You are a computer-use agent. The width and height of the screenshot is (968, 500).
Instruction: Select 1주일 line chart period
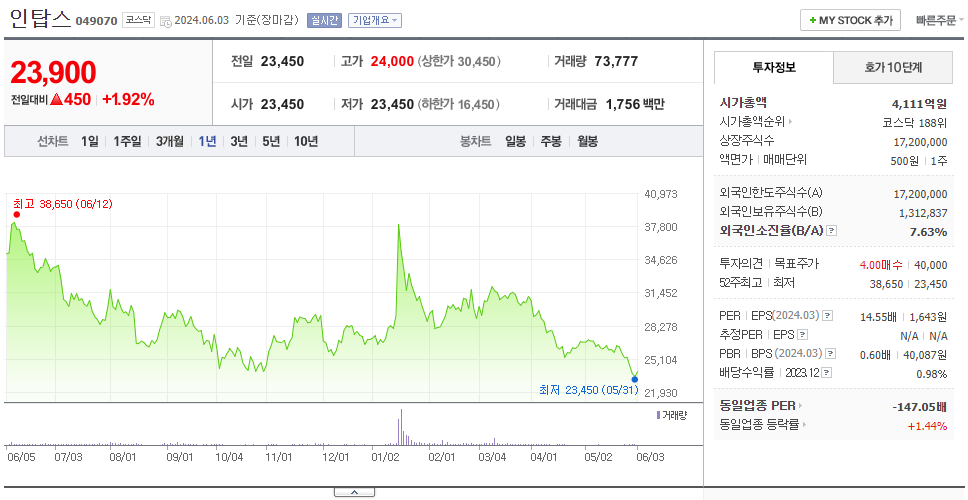click(127, 141)
